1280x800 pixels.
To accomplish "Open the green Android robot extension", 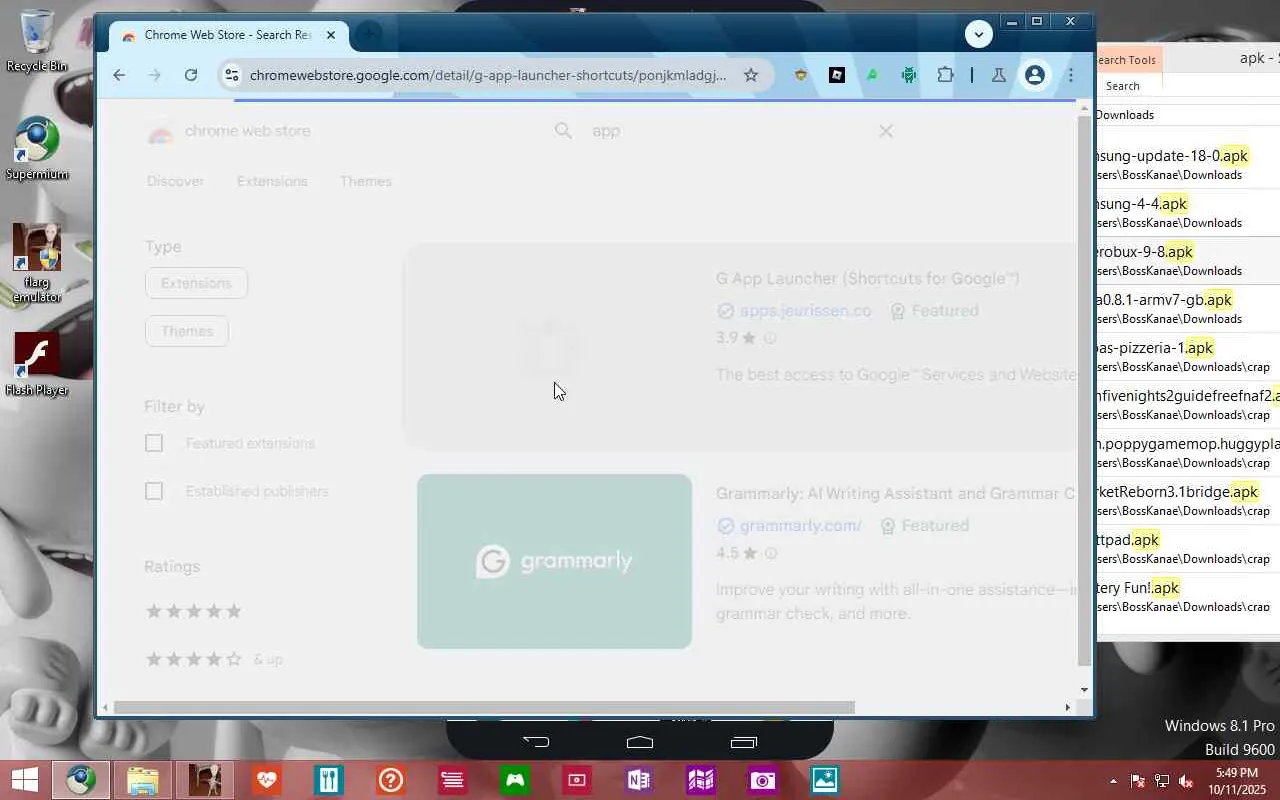I will click(908, 75).
